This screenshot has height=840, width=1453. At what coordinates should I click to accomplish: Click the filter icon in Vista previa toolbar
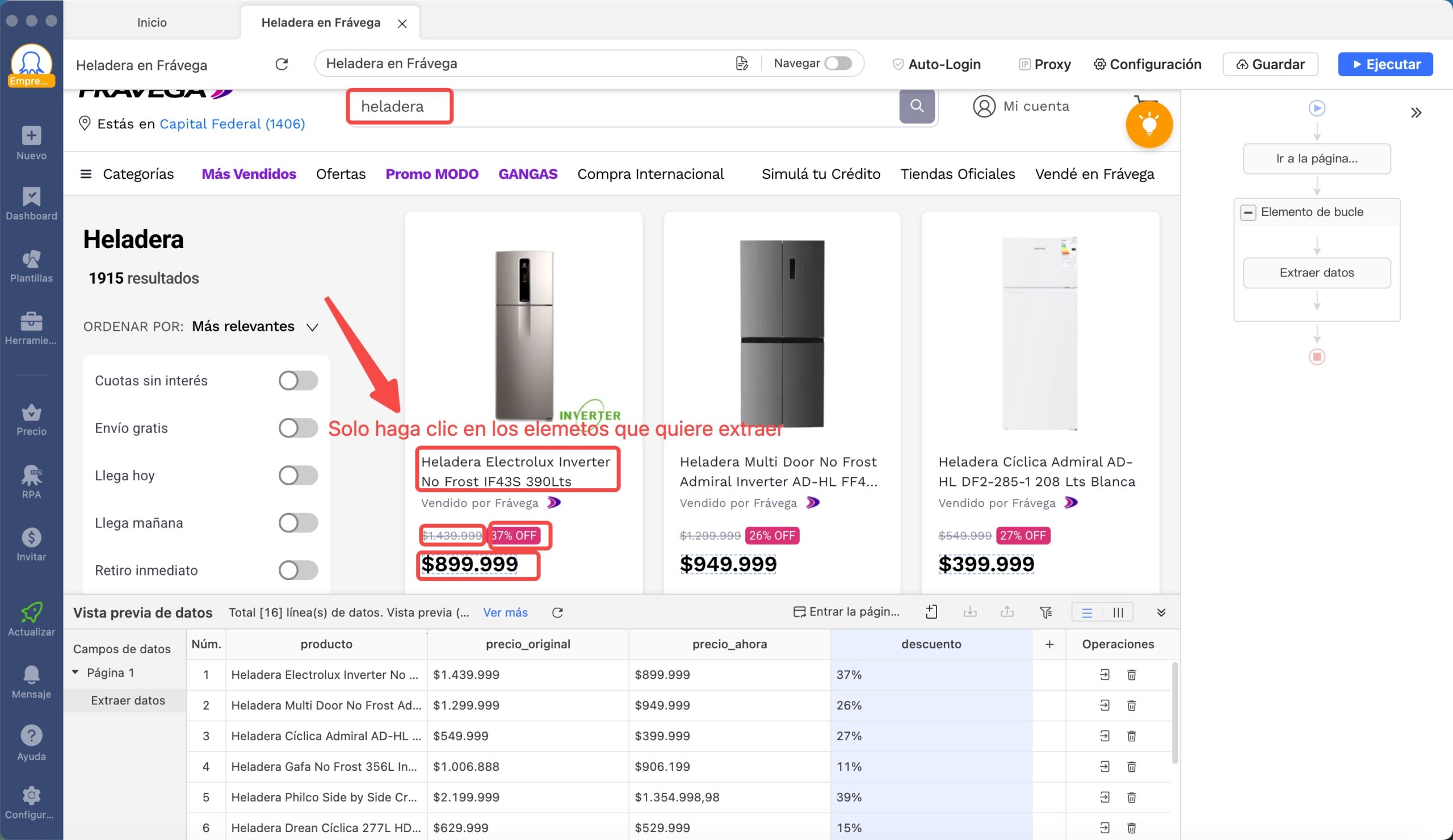pyautogui.click(x=1046, y=612)
